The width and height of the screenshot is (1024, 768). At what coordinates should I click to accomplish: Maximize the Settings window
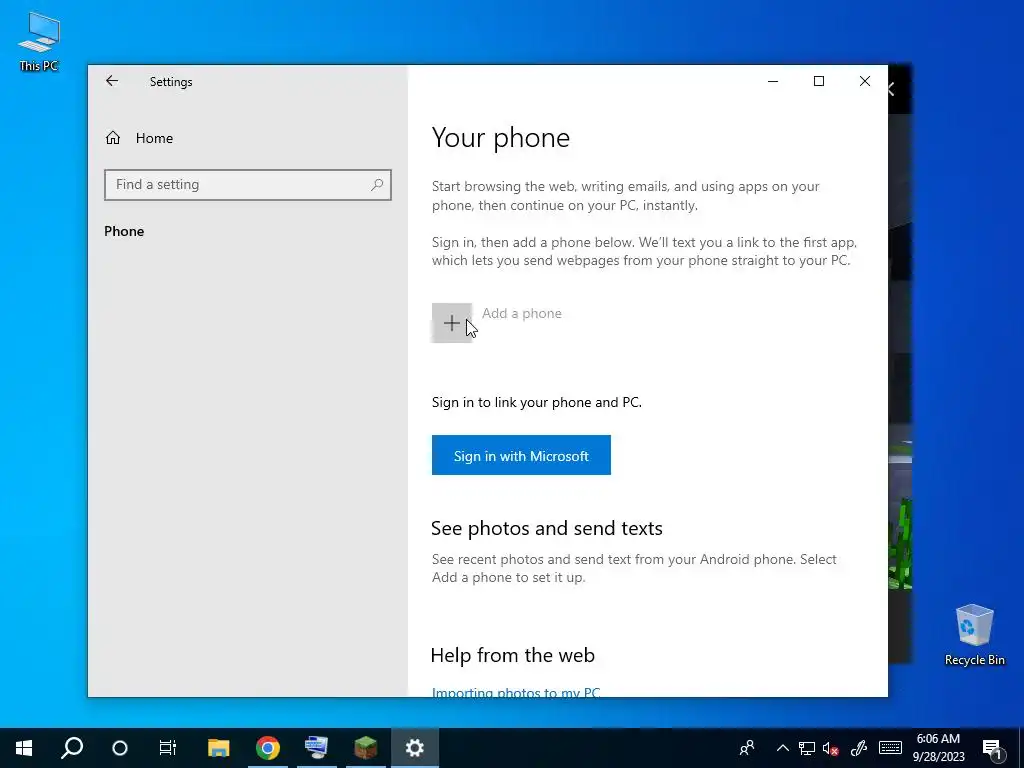pyautogui.click(x=819, y=81)
